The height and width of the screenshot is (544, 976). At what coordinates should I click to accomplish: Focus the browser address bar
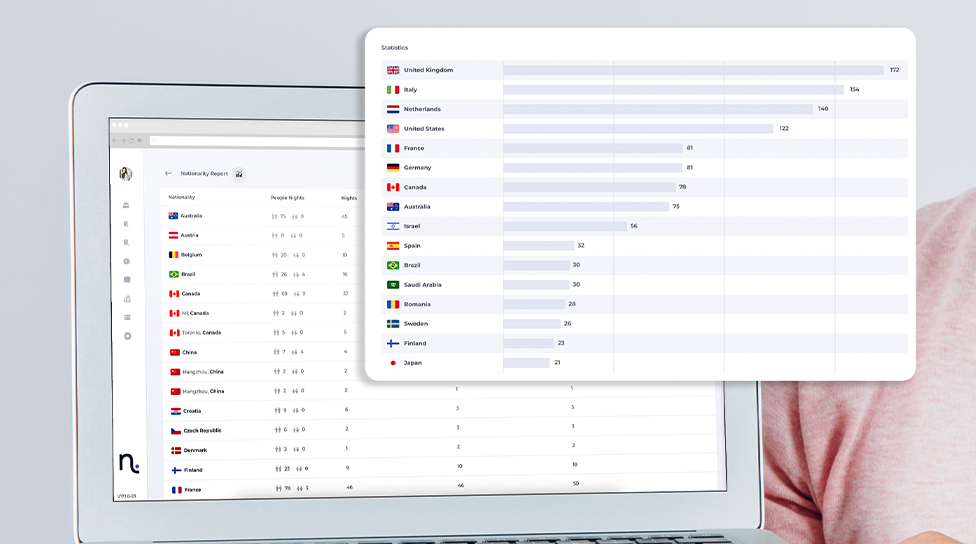tap(257, 141)
